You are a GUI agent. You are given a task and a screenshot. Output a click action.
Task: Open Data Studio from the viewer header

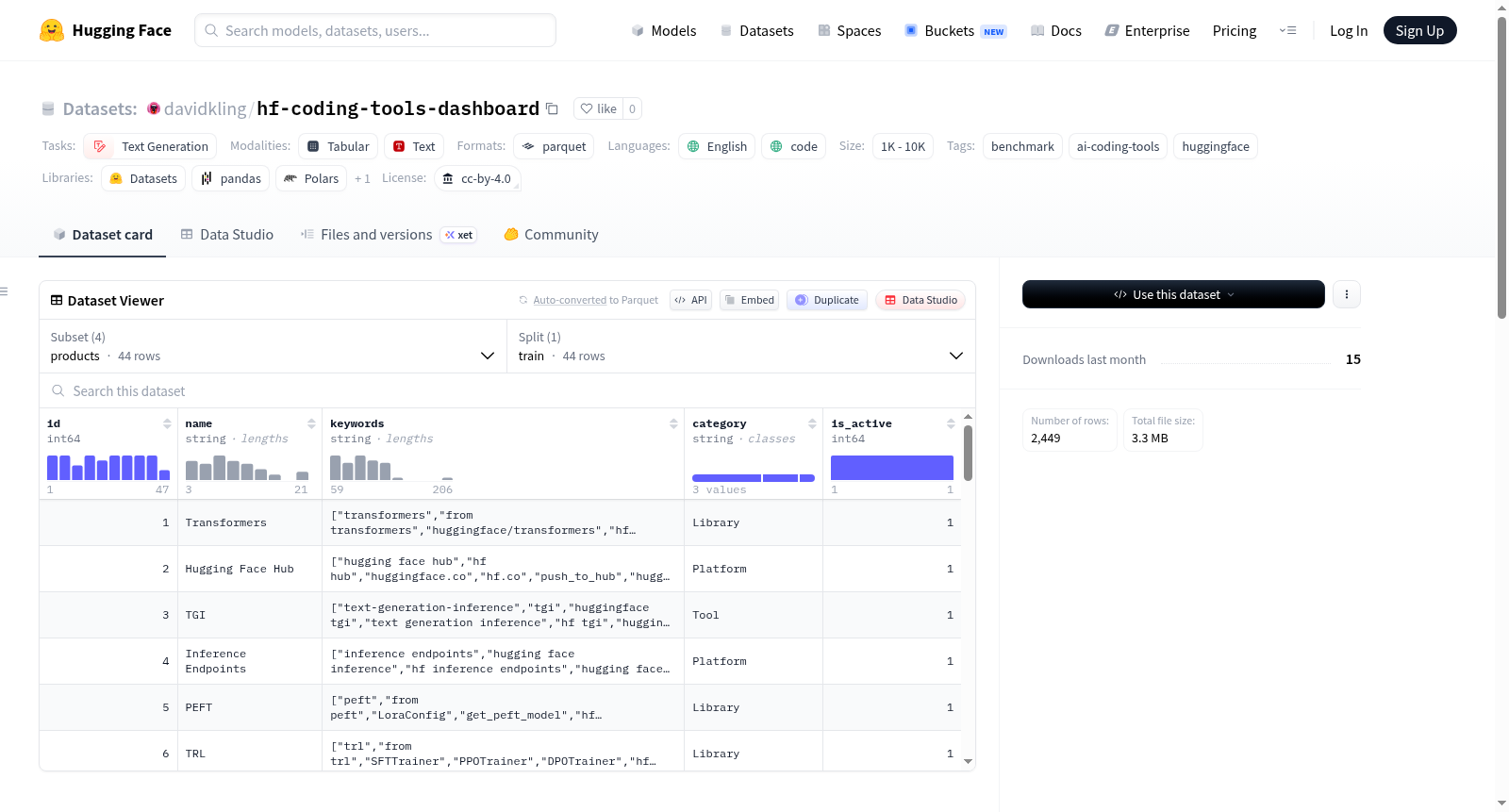(x=920, y=300)
